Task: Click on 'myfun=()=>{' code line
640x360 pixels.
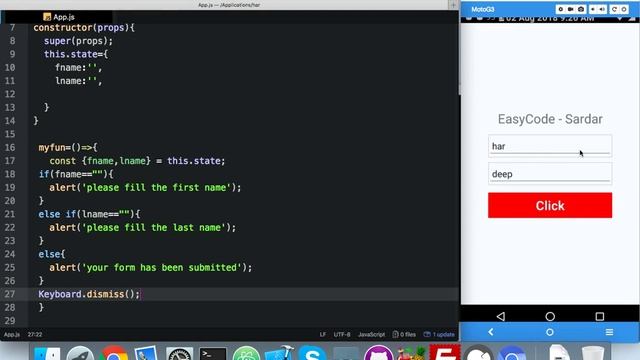Action: (68, 147)
